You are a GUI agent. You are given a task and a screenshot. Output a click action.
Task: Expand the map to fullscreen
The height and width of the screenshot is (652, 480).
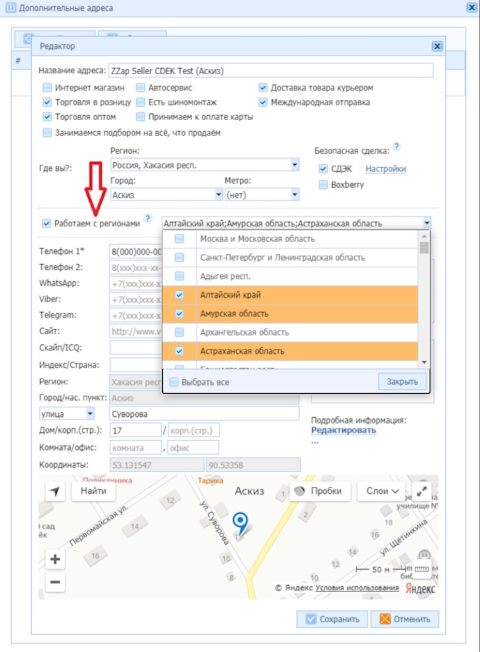click(421, 491)
